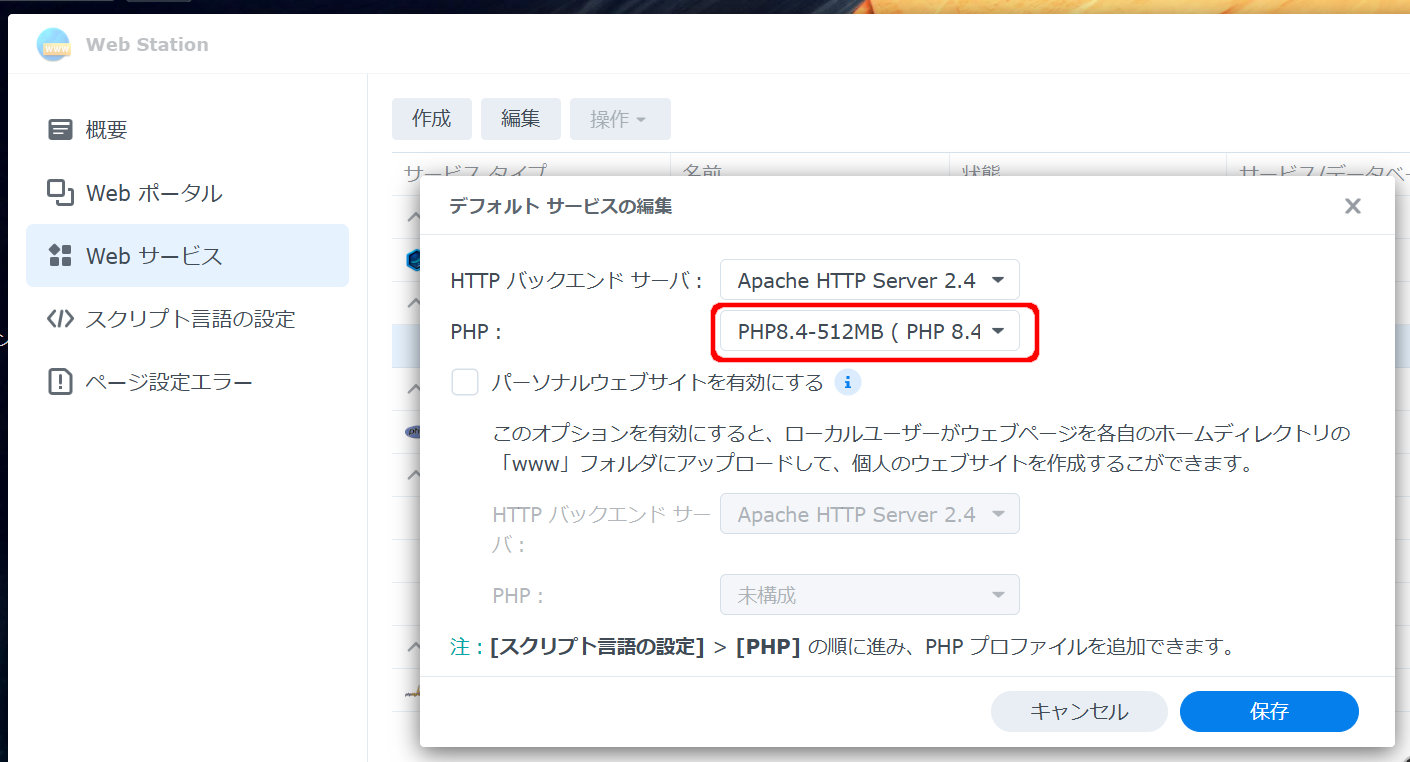Click the Web Station app logo
This screenshot has height=762, width=1410.
[54, 45]
